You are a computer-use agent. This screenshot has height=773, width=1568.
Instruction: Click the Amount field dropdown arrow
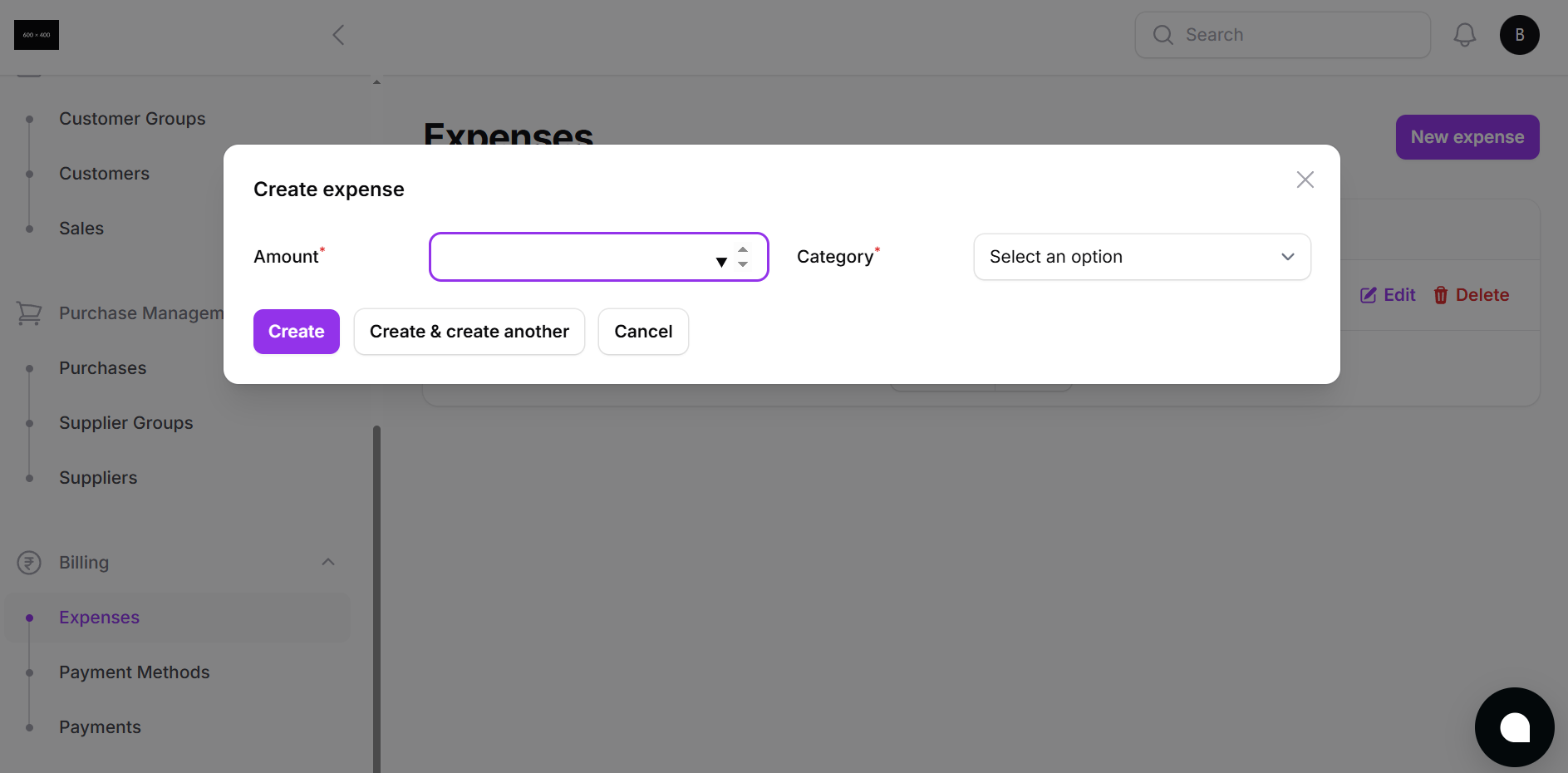pos(720,262)
